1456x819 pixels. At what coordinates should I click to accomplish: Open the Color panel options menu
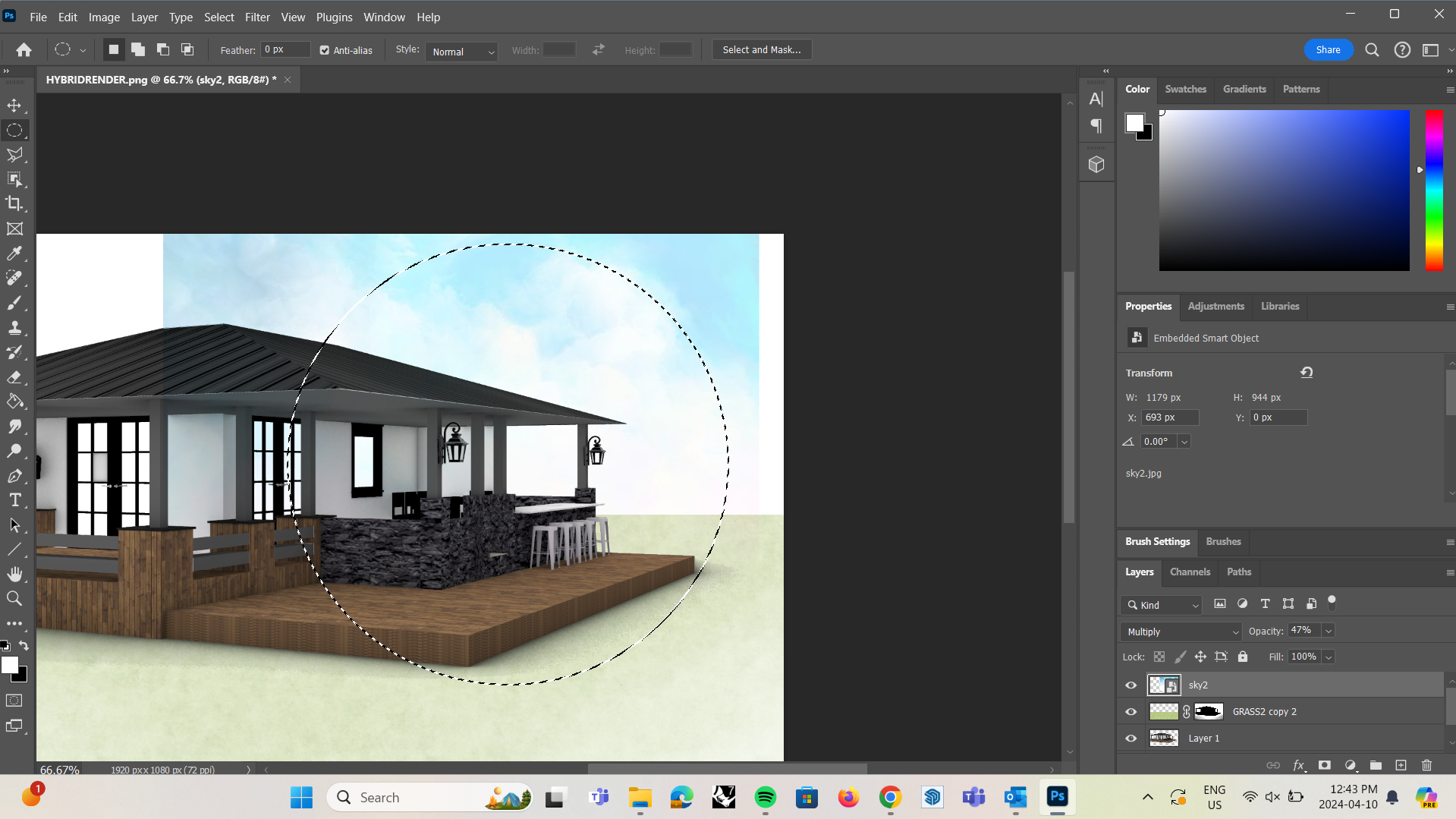[1450, 90]
